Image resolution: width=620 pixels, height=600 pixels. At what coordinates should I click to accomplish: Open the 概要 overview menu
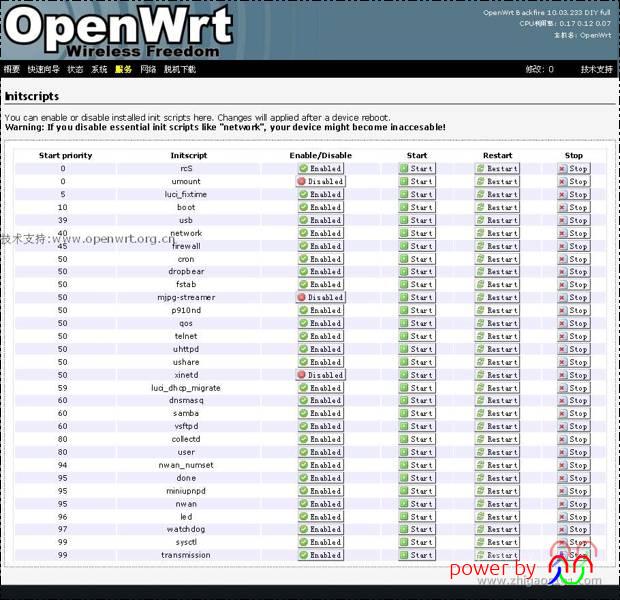[x=11, y=70]
